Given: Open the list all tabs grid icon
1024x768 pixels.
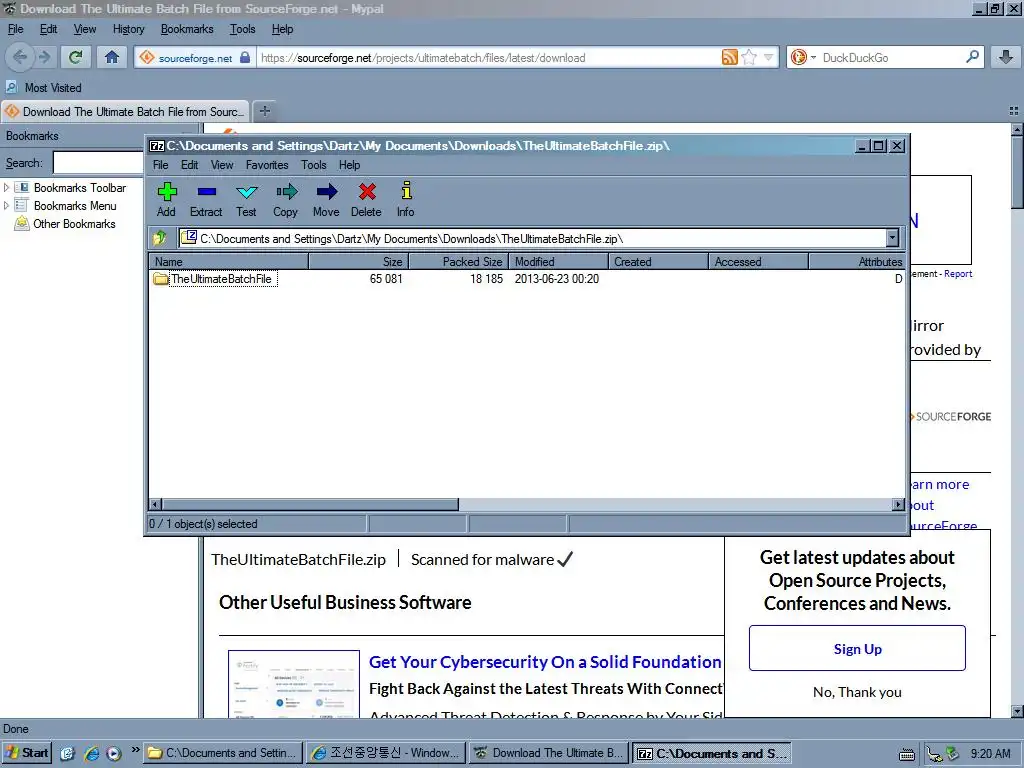Looking at the screenshot, I should [1014, 111].
